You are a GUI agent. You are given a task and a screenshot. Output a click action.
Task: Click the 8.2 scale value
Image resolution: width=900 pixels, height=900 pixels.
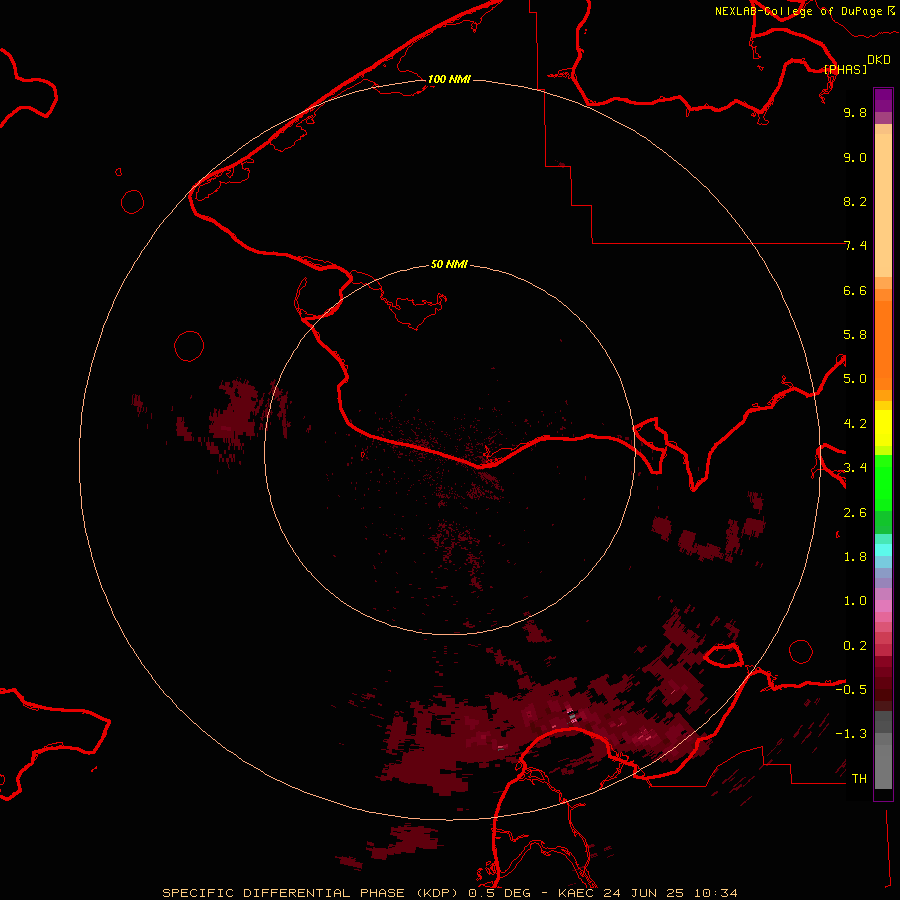[x=855, y=201]
